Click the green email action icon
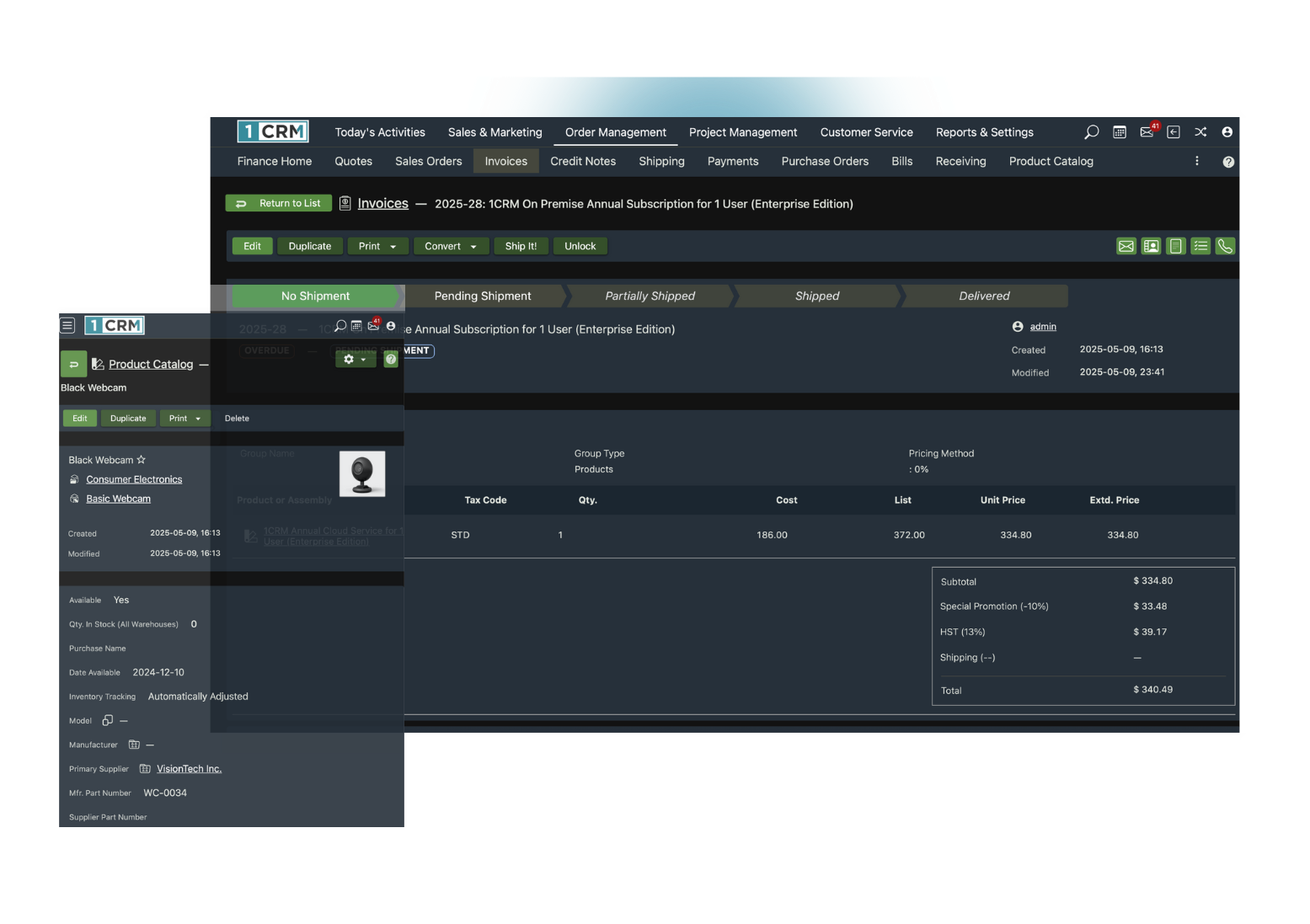The width and height of the screenshot is (1310, 924). tap(1126, 246)
